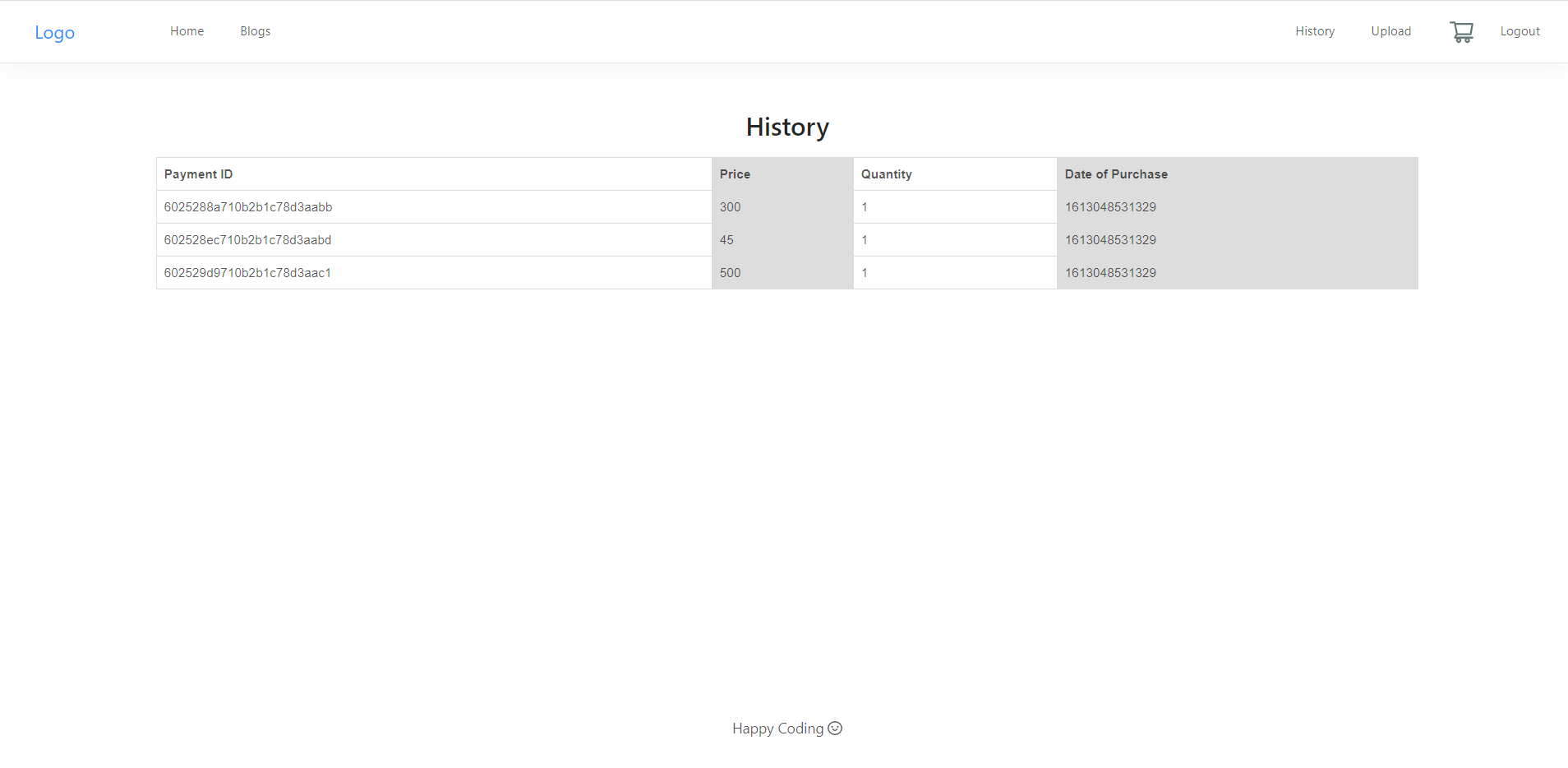This screenshot has height=768, width=1568.
Task: Click the quantity value for the 500 price row
Action: (864, 272)
